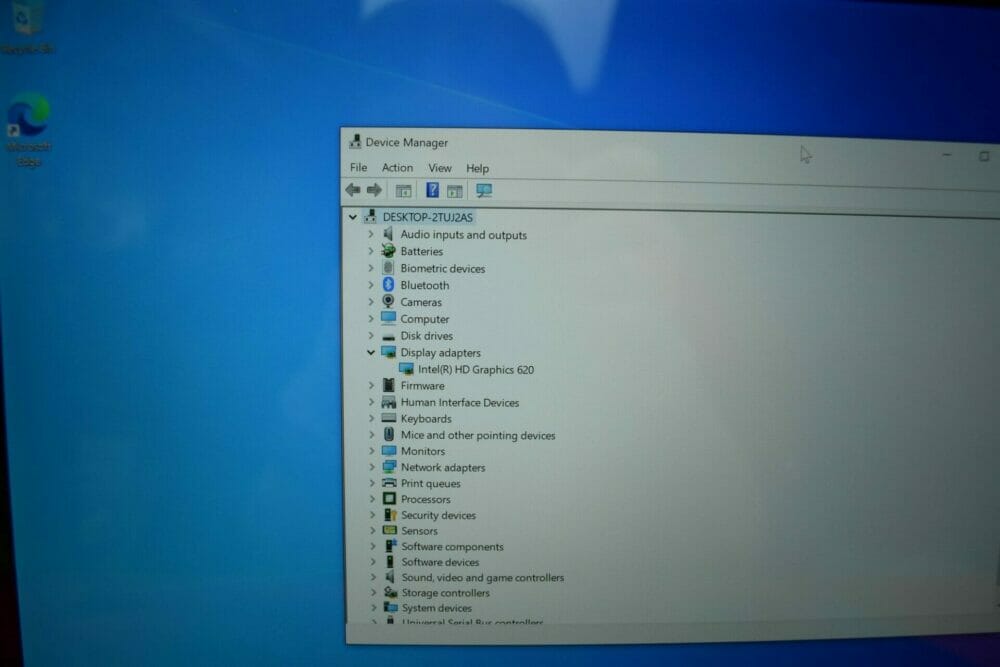Click the Audio inputs speaker icon
This screenshot has height=667, width=1000.
pyautogui.click(x=388, y=234)
